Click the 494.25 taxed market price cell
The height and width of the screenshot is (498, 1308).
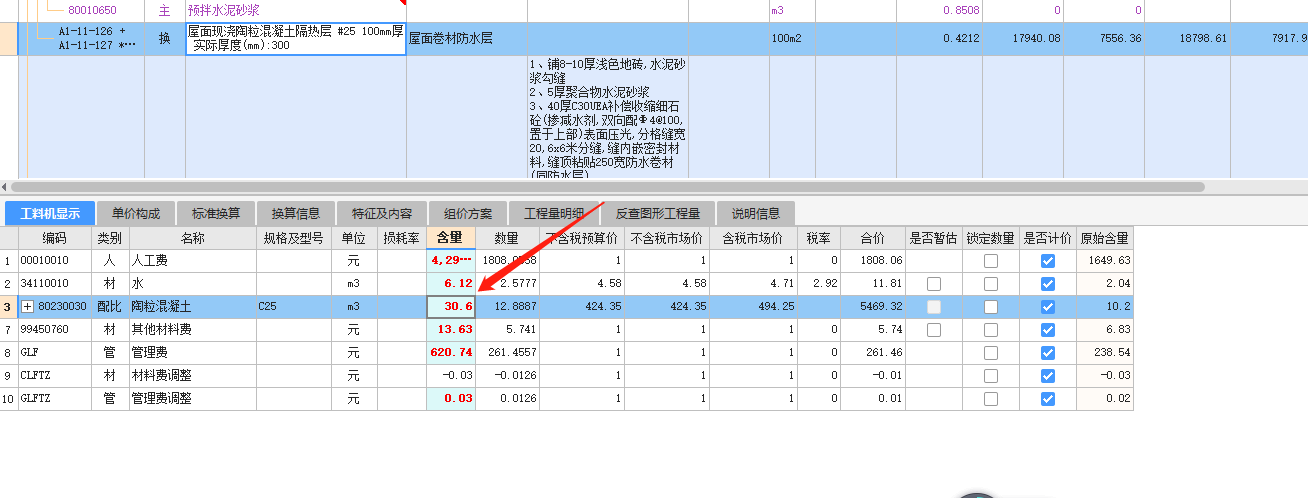(752, 306)
